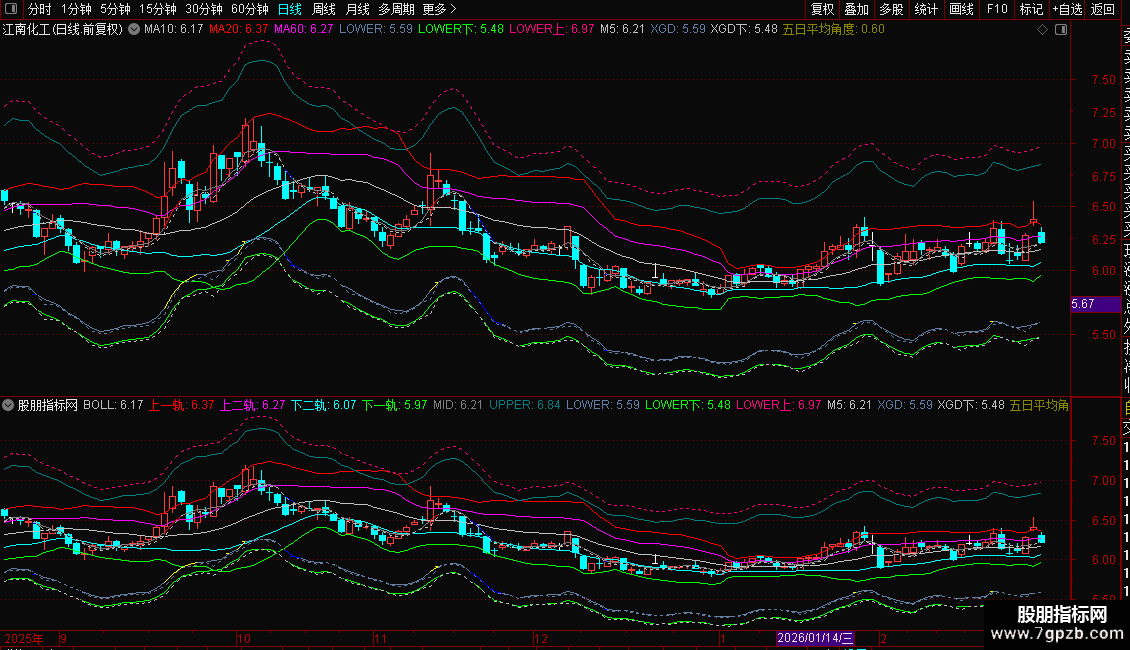Click the red MA20: 6.37 label
The image size is (1130, 650).
click(239, 30)
